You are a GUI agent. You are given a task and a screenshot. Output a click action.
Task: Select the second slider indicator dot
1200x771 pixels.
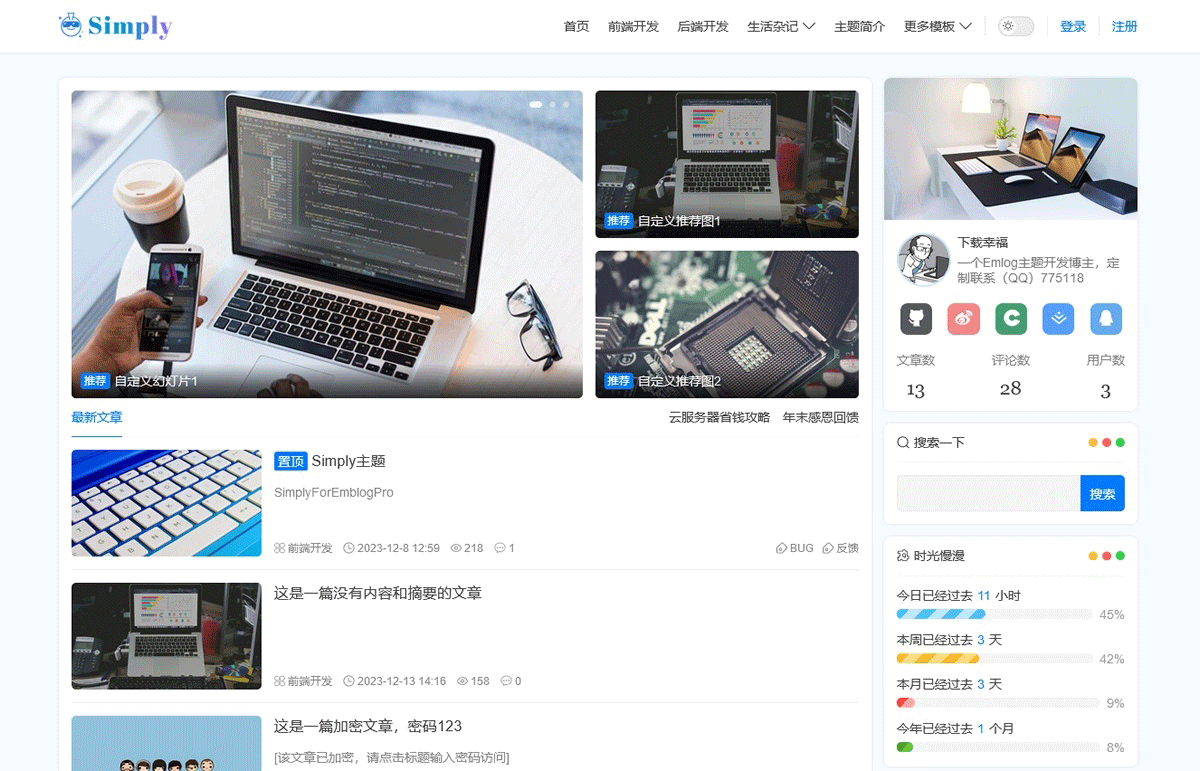pyautogui.click(x=553, y=104)
